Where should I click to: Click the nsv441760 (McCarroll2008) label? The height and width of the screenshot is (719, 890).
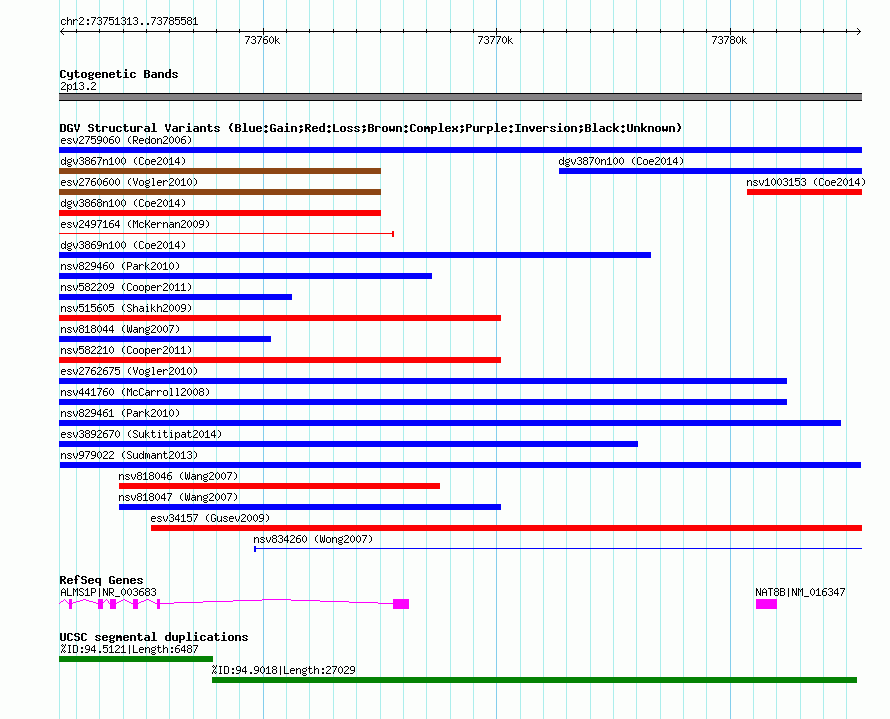pos(135,392)
